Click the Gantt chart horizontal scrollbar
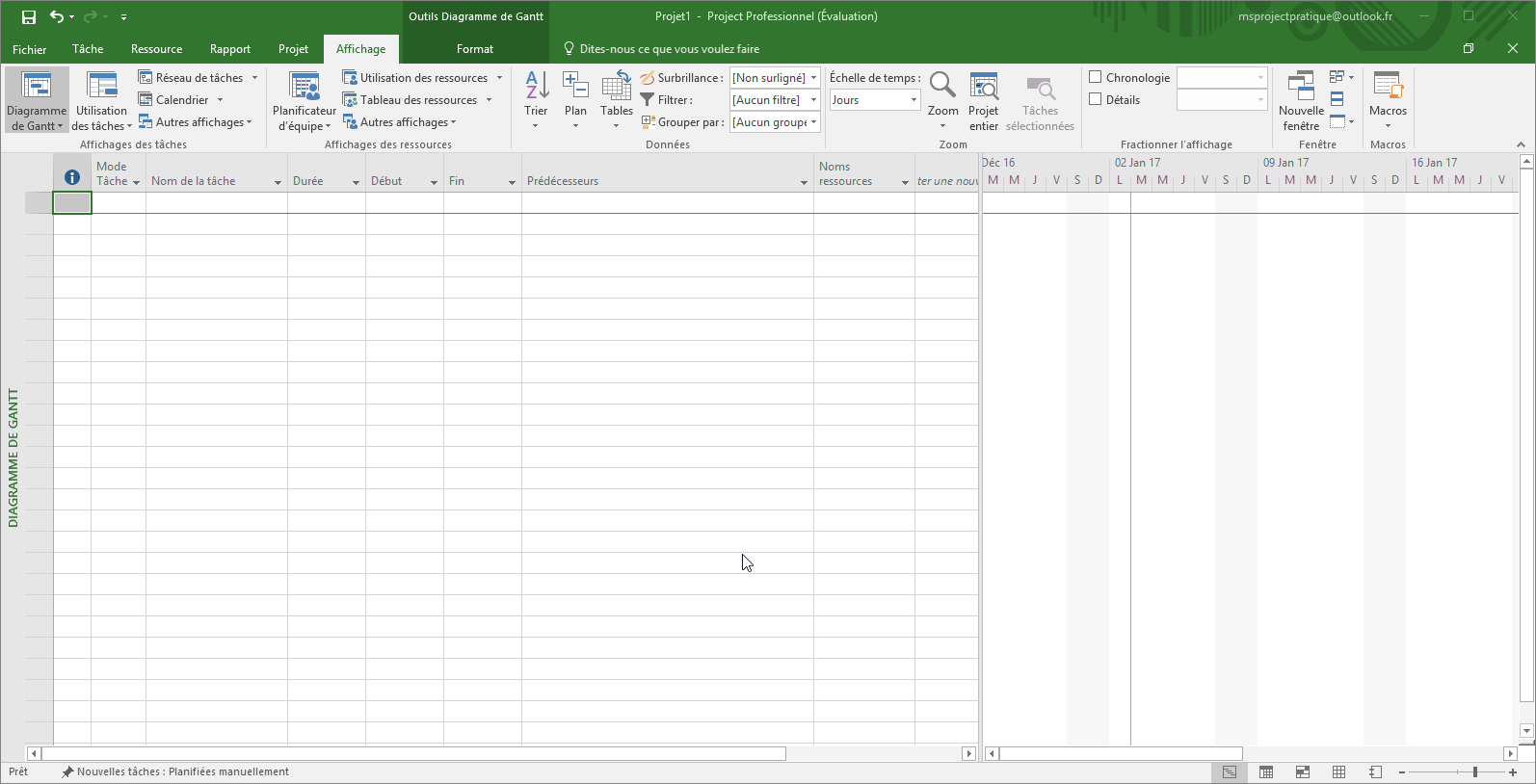This screenshot has width=1536, height=784. [x=1121, y=754]
